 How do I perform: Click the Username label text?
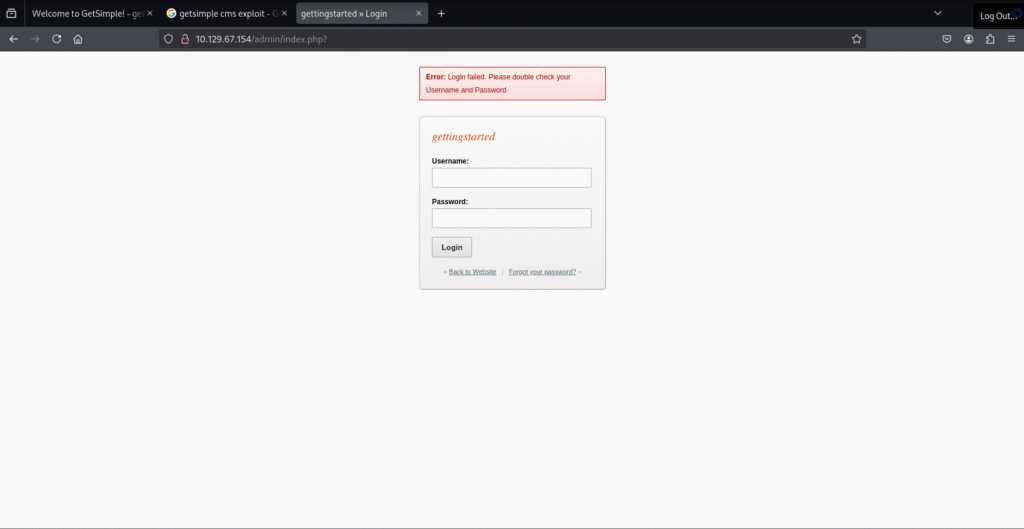coord(450,161)
